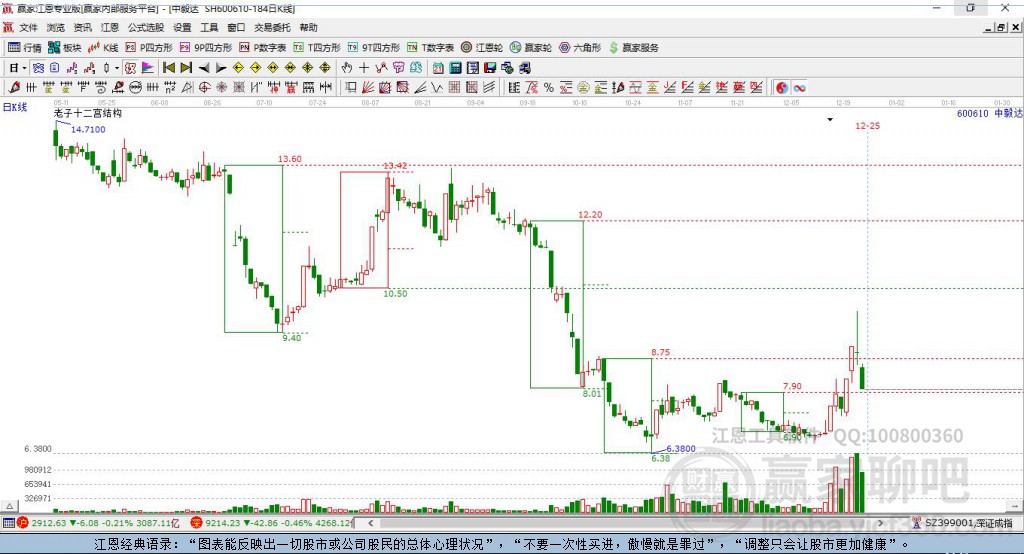Viewport: 1024px width, 554px height.
Task: Click the 14.7100 high price label
Action: (88, 129)
